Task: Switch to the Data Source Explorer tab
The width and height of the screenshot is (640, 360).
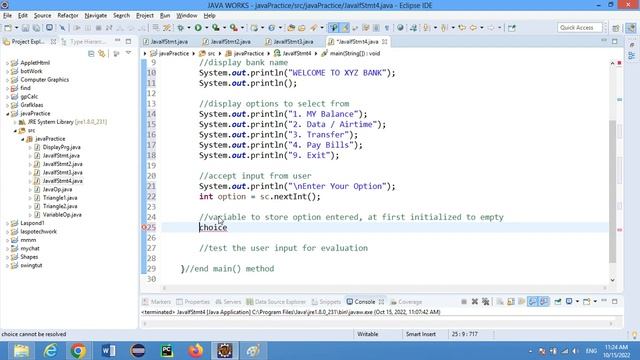Action: 276,302
